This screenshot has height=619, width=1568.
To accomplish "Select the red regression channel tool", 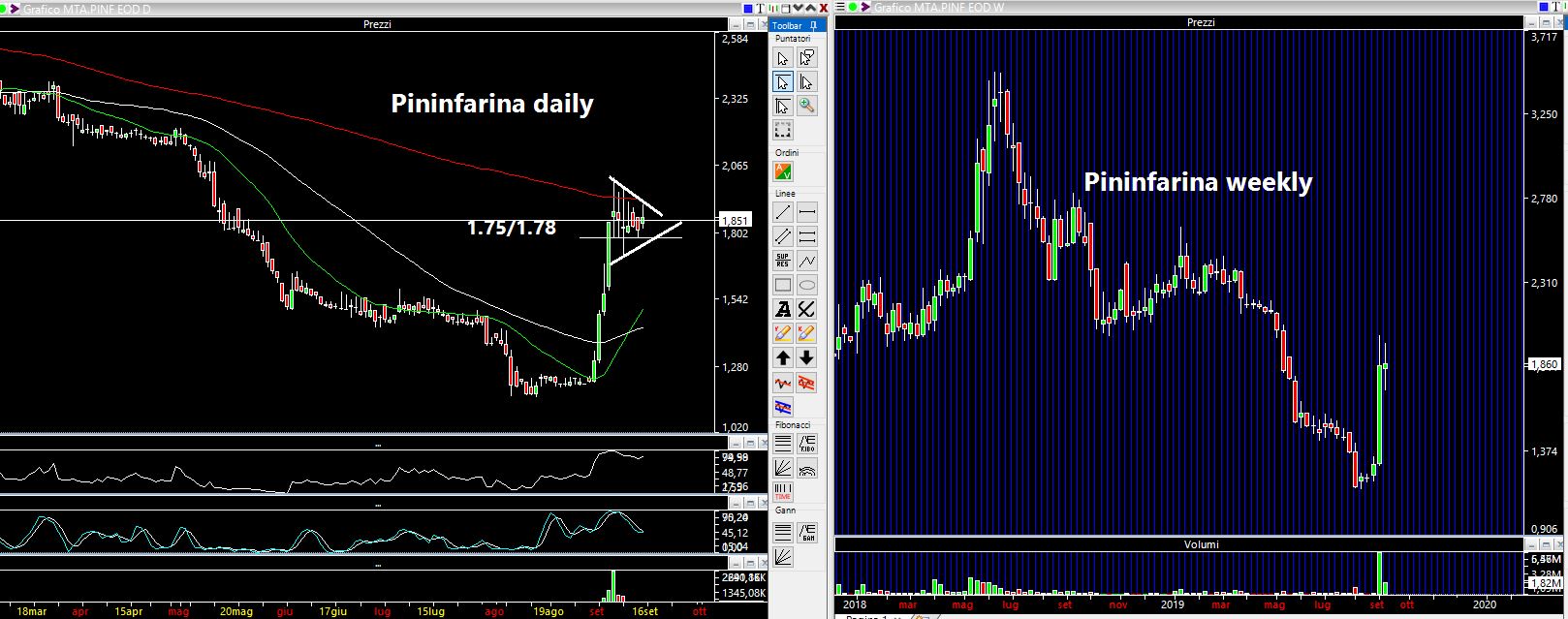I will point(806,382).
